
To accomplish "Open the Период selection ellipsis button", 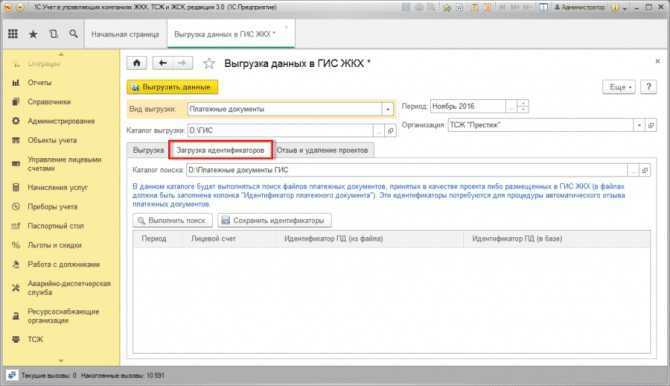I will coord(511,106).
